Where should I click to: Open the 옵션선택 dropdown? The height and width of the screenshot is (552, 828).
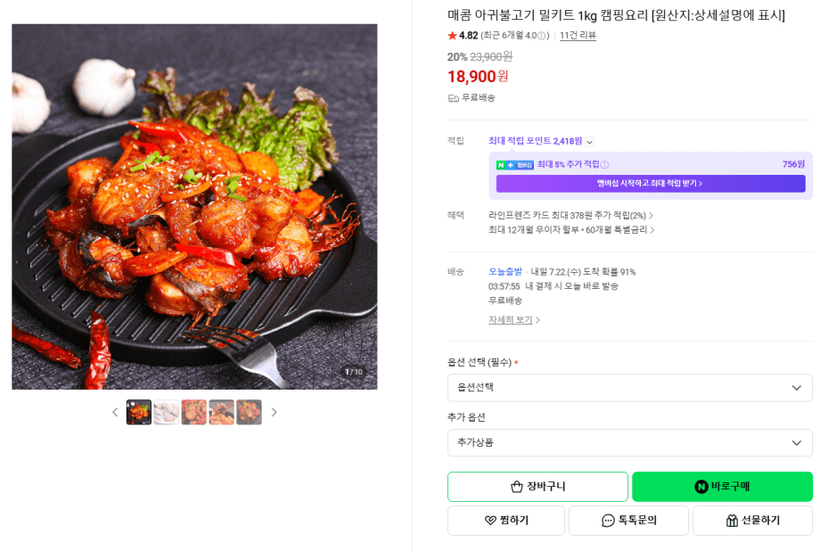[629, 388]
